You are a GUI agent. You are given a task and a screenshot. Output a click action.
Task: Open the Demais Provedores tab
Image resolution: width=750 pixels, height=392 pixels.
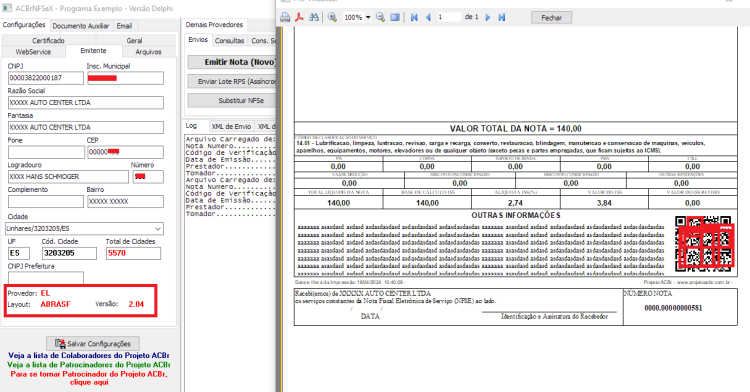coord(214,25)
